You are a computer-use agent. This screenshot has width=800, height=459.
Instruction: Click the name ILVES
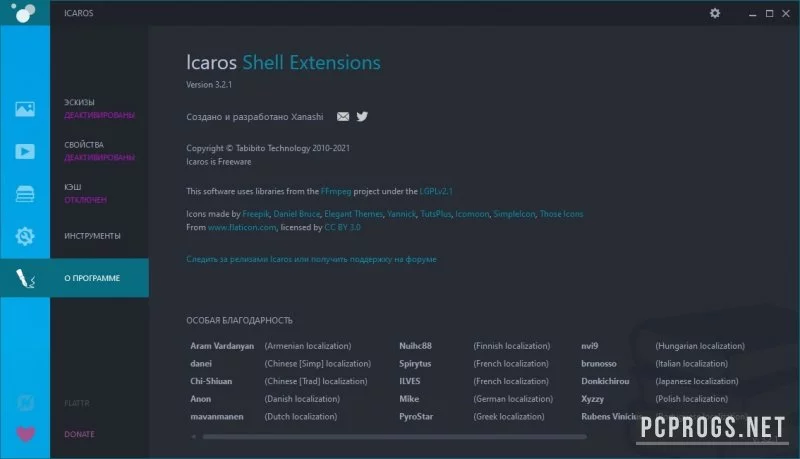[410, 381]
